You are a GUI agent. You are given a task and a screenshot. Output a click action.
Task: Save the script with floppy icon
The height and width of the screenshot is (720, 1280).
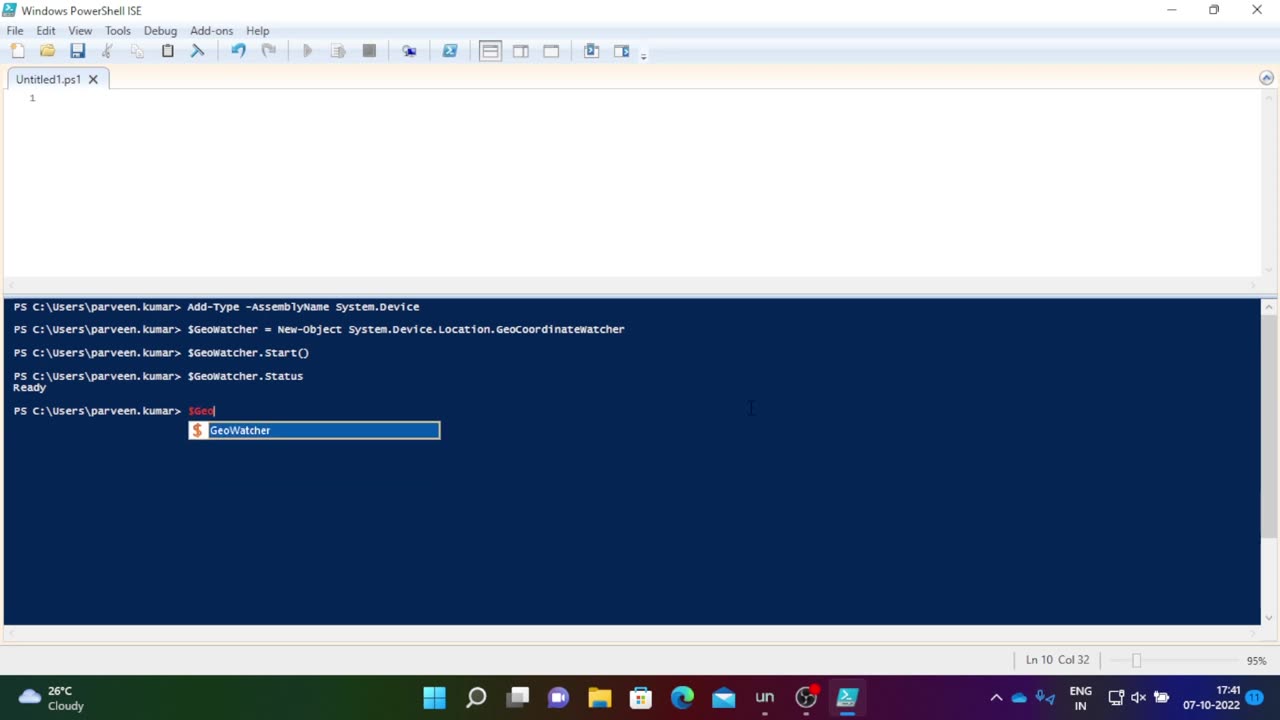[77, 51]
